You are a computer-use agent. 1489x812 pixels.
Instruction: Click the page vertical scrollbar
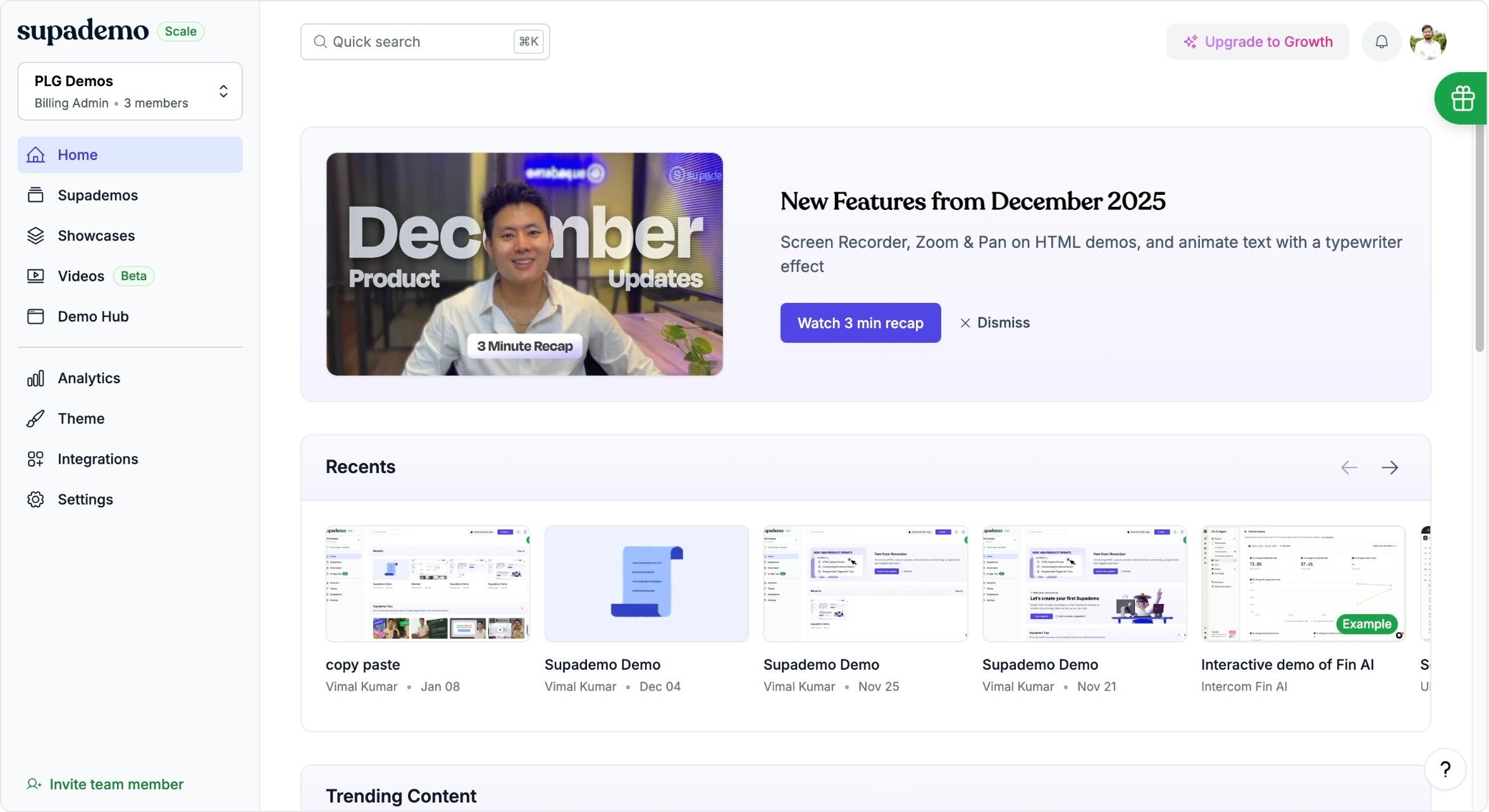click(x=1480, y=234)
